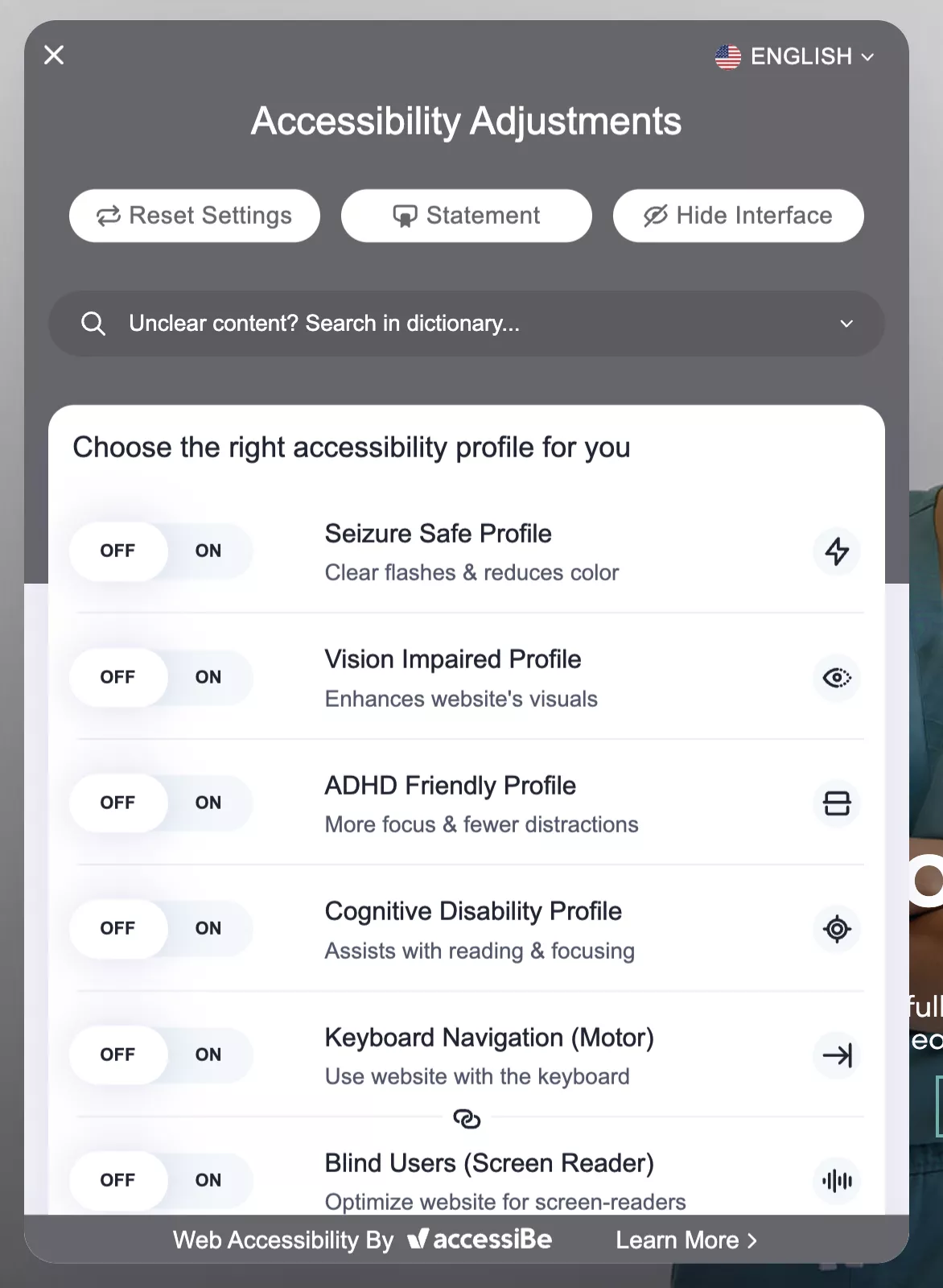Viewport: 943px width, 1288px height.
Task: Click the Hide Interface button
Action: pyautogui.click(x=738, y=216)
